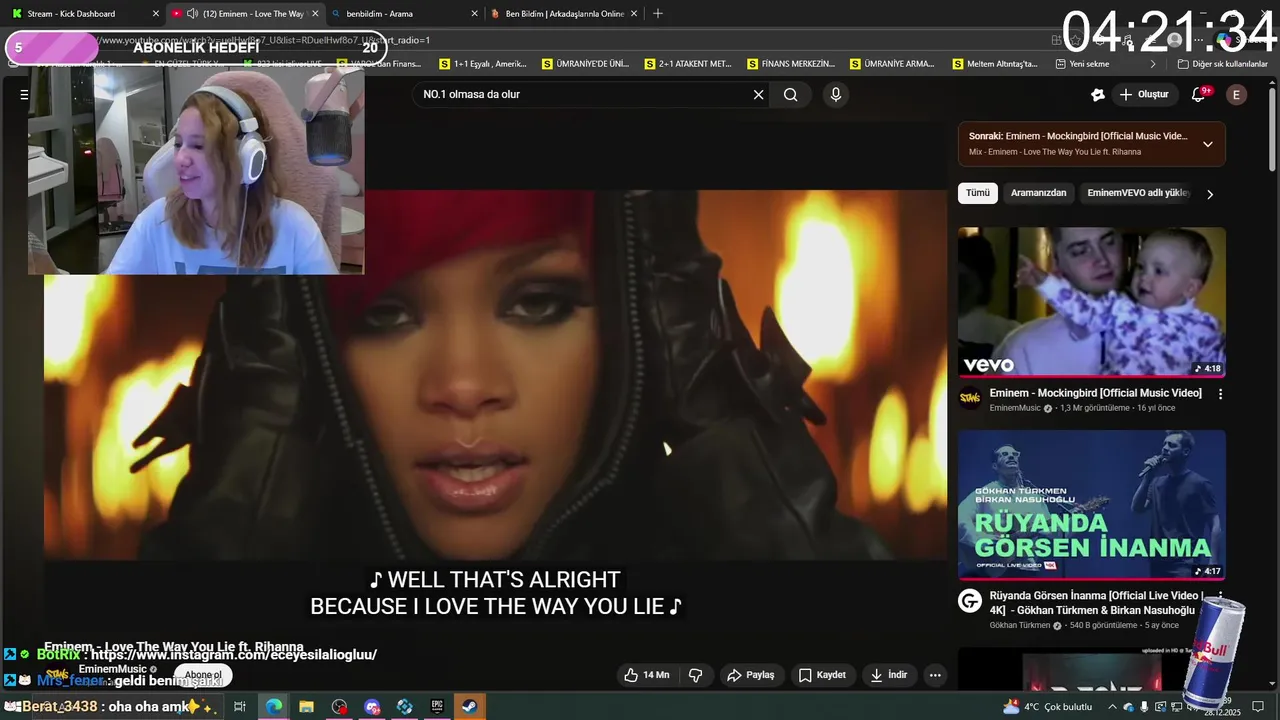Image resolution: width=1280 pixels, height=720 pixels.
Task: Close the benbildim - Arama tab
Action: click(474, 14)
